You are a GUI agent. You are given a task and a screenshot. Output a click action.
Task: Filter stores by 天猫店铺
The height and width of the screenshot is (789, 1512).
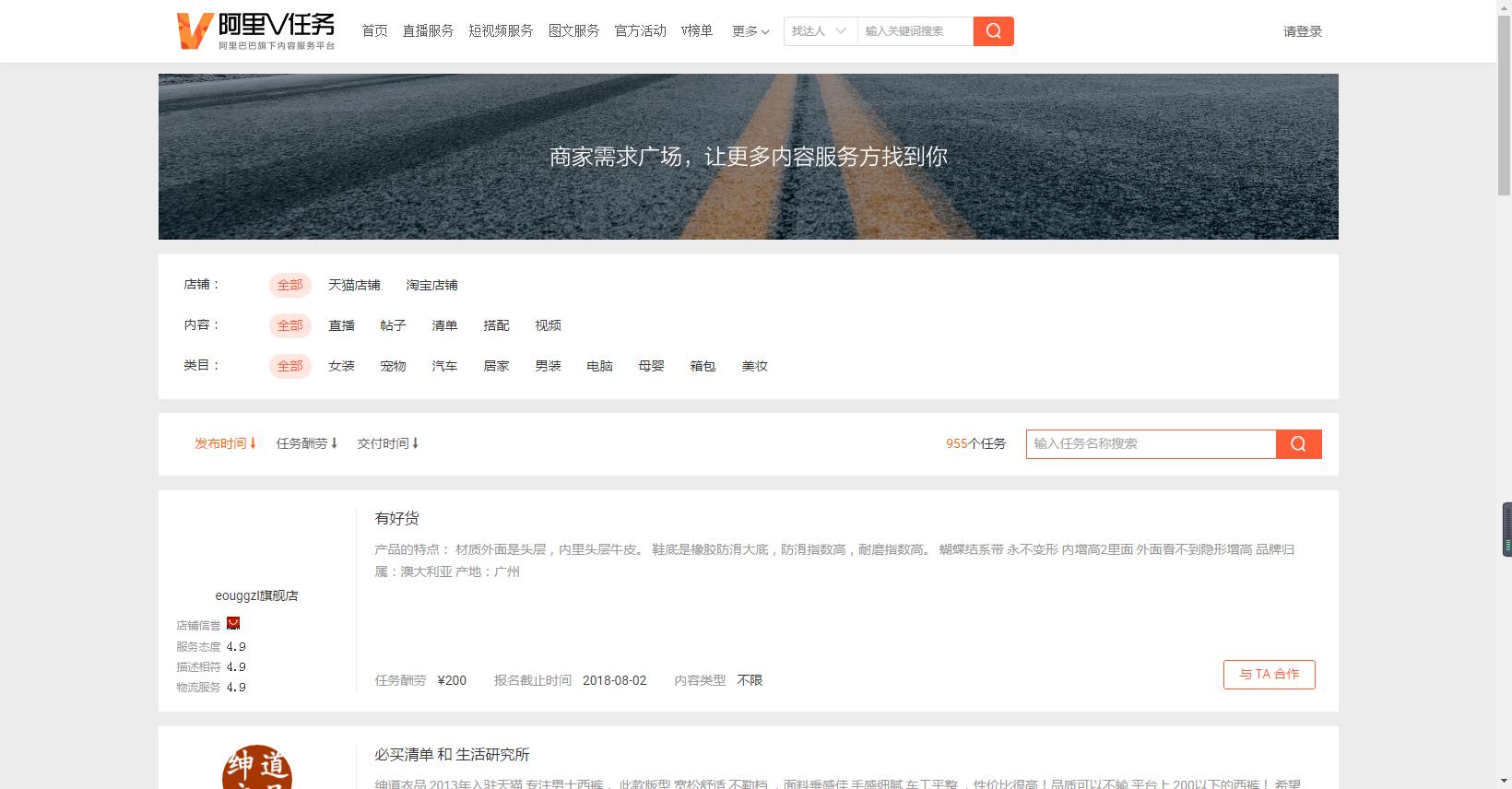[354, 285]
